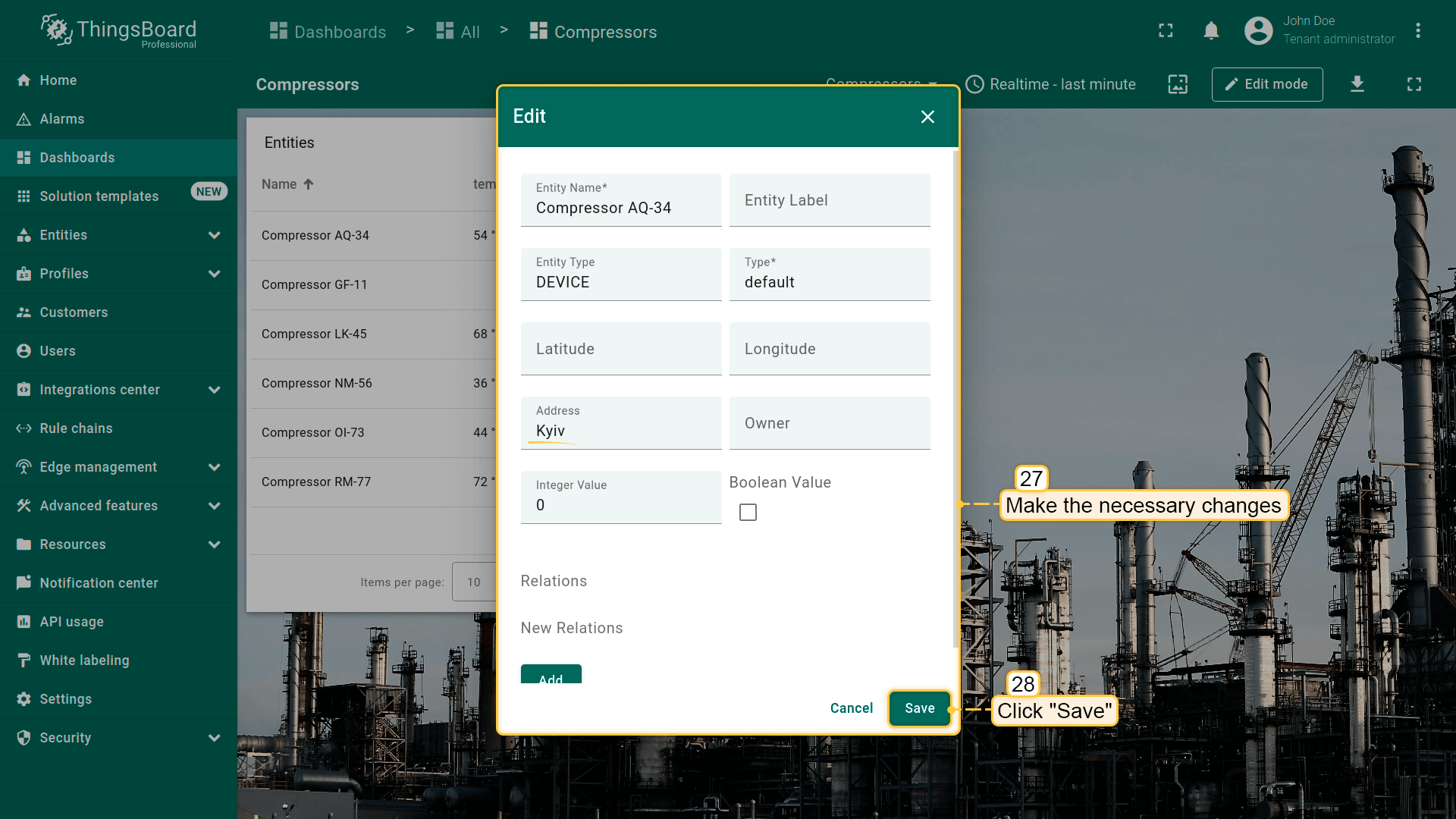Click the Edit mode button
The height and width of the screenshot is (819, 1456).
pos(1266,84)
